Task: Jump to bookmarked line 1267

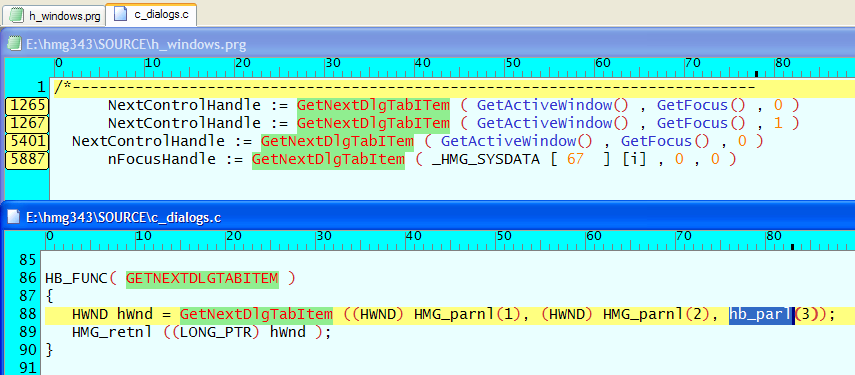Action: (x=27, y=123)
